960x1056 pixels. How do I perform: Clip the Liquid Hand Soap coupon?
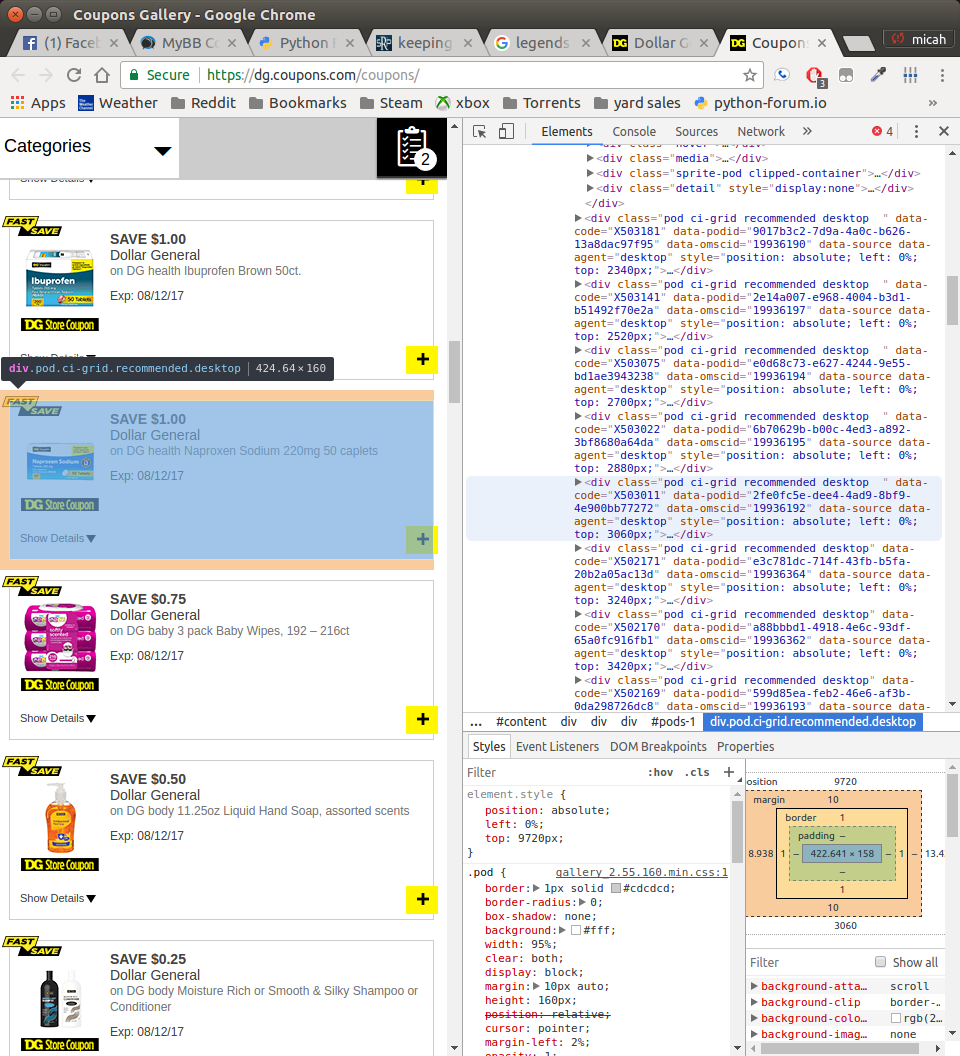(x=422, y=899)
